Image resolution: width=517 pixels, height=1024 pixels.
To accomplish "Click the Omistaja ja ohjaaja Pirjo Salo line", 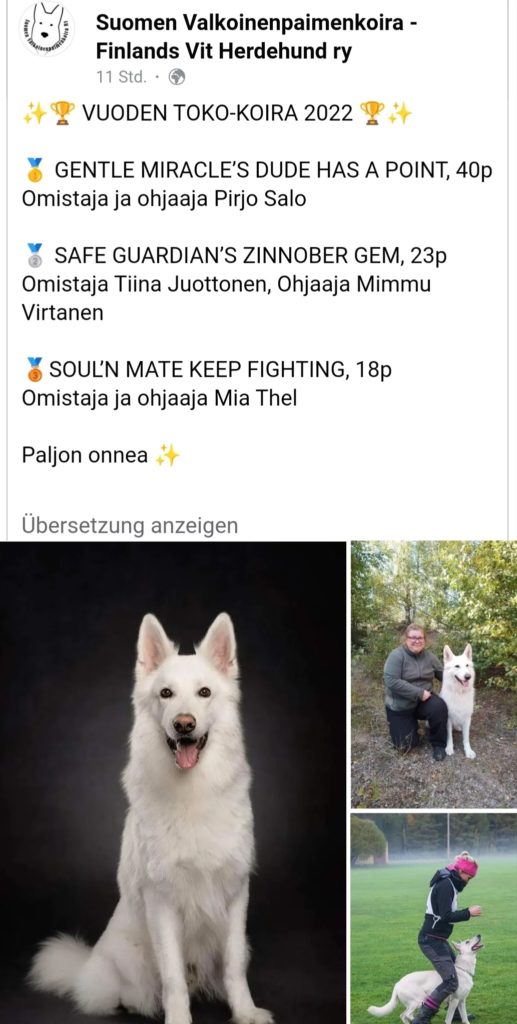I will pos(164,199).
